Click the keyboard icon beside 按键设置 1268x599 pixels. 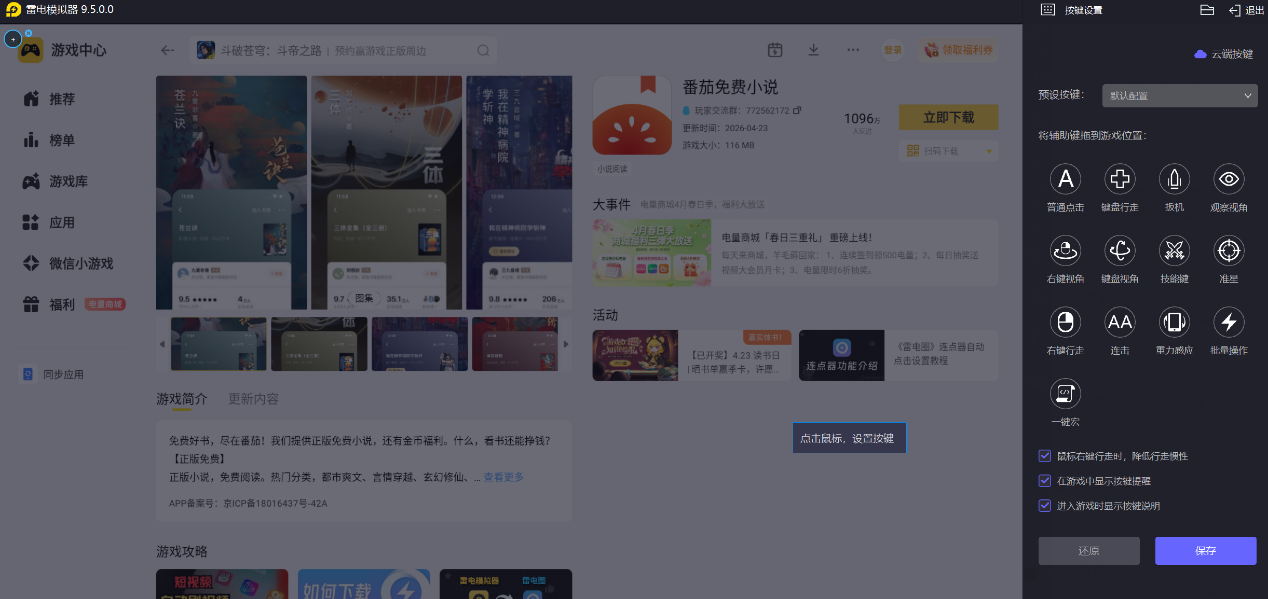click(1048, 9)
